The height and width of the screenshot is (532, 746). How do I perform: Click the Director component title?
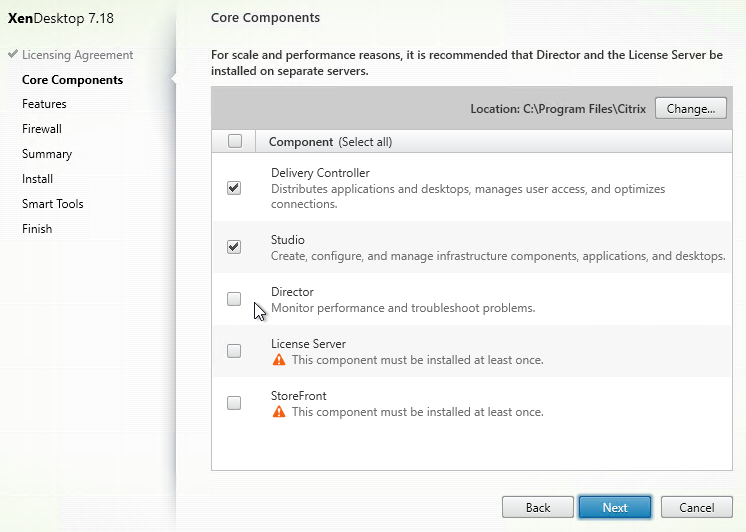(x=292, y=292)
